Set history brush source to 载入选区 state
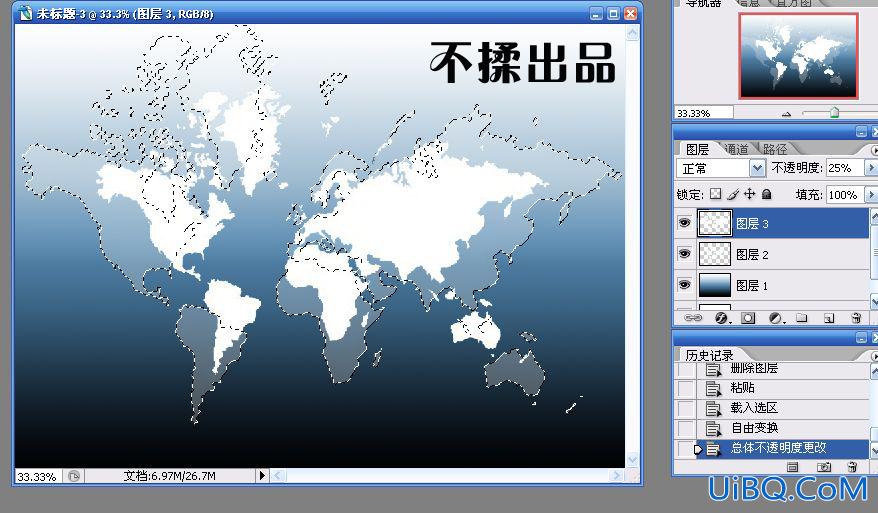 [x=686, y=408]
